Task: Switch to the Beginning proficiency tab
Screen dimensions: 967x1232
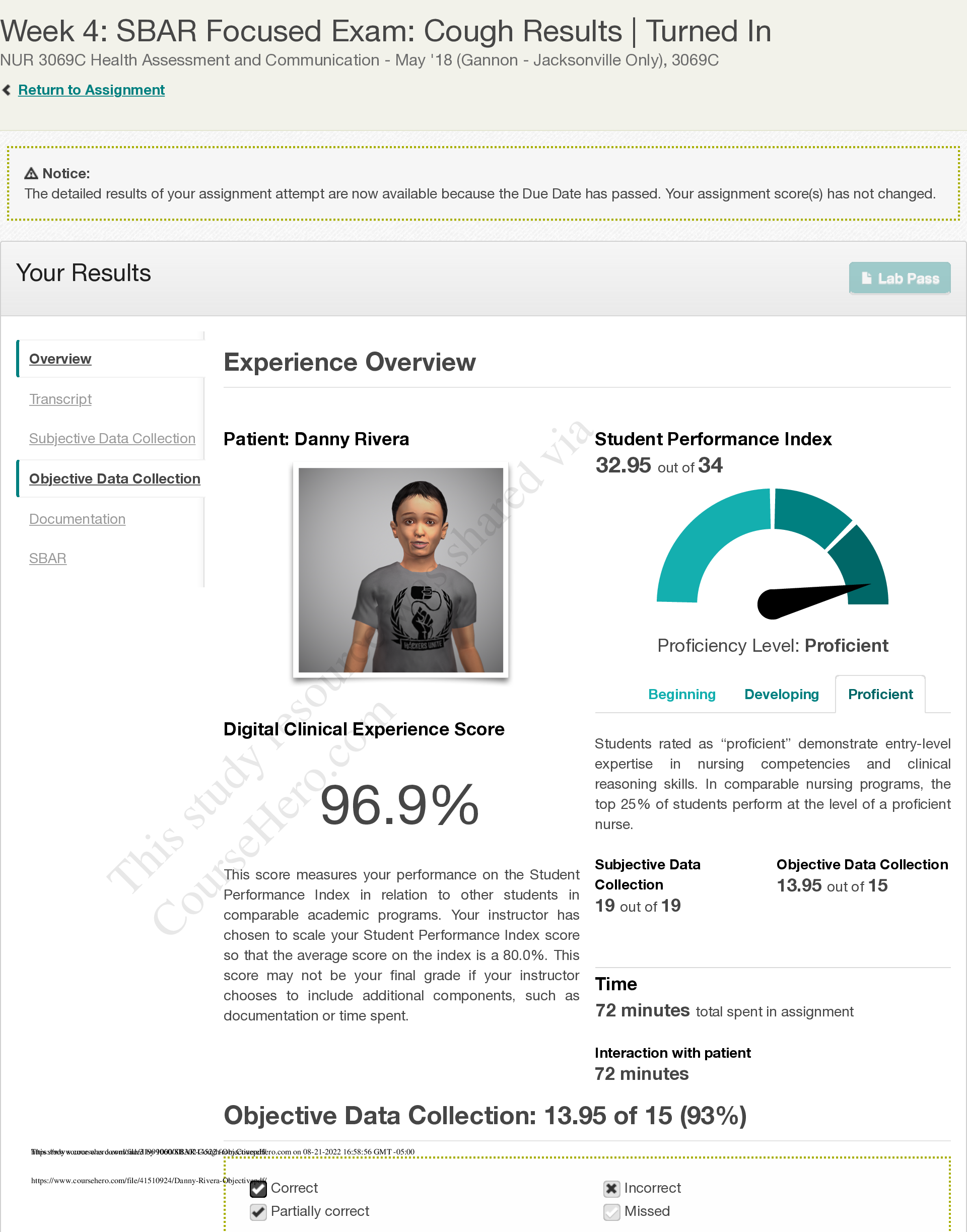Action: [681, 694]
